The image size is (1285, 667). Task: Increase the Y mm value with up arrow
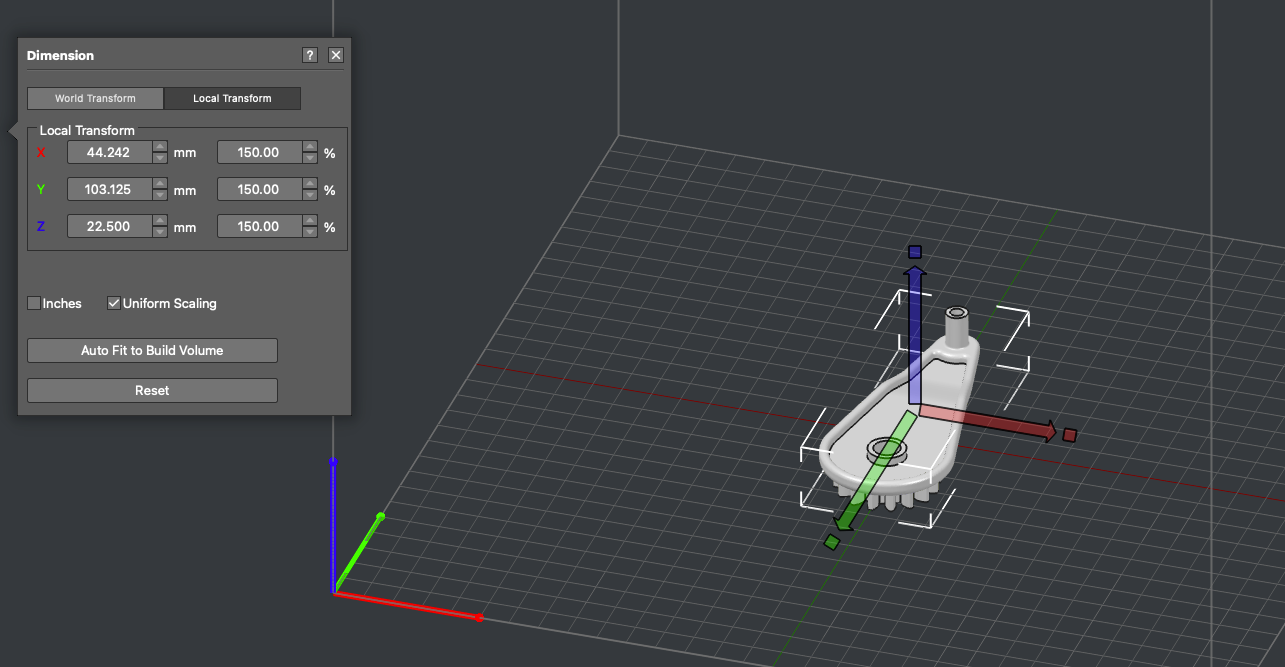tap(160, 184)
